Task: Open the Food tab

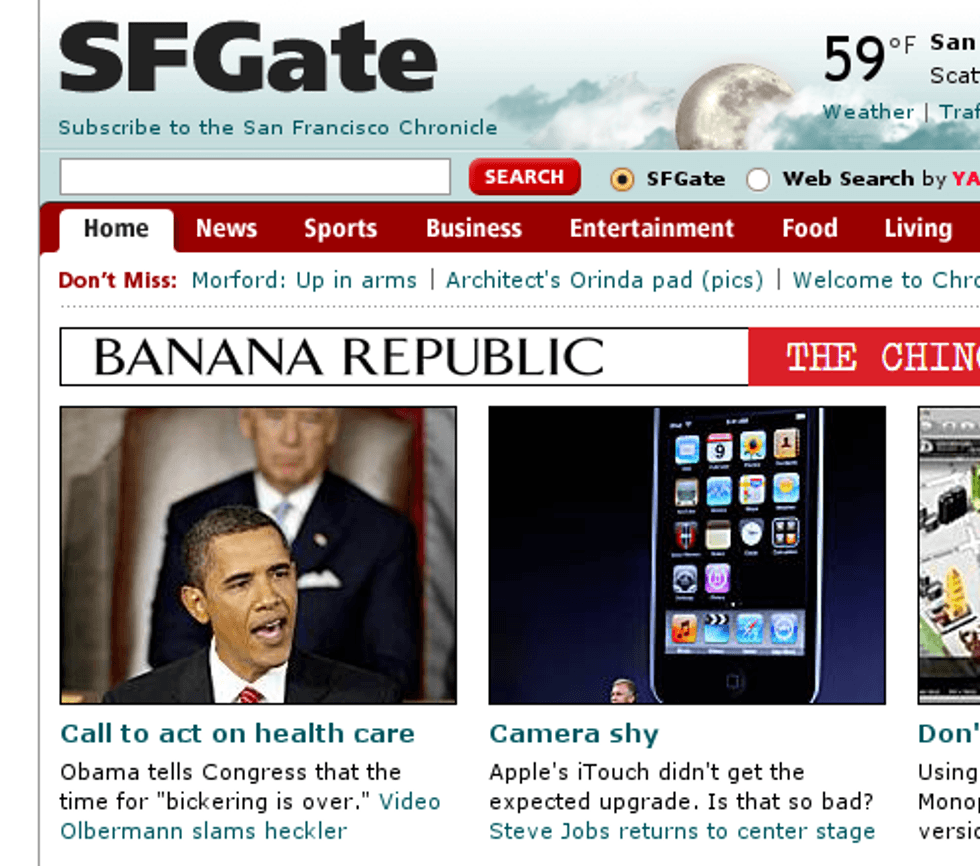Action: [810, 229]
